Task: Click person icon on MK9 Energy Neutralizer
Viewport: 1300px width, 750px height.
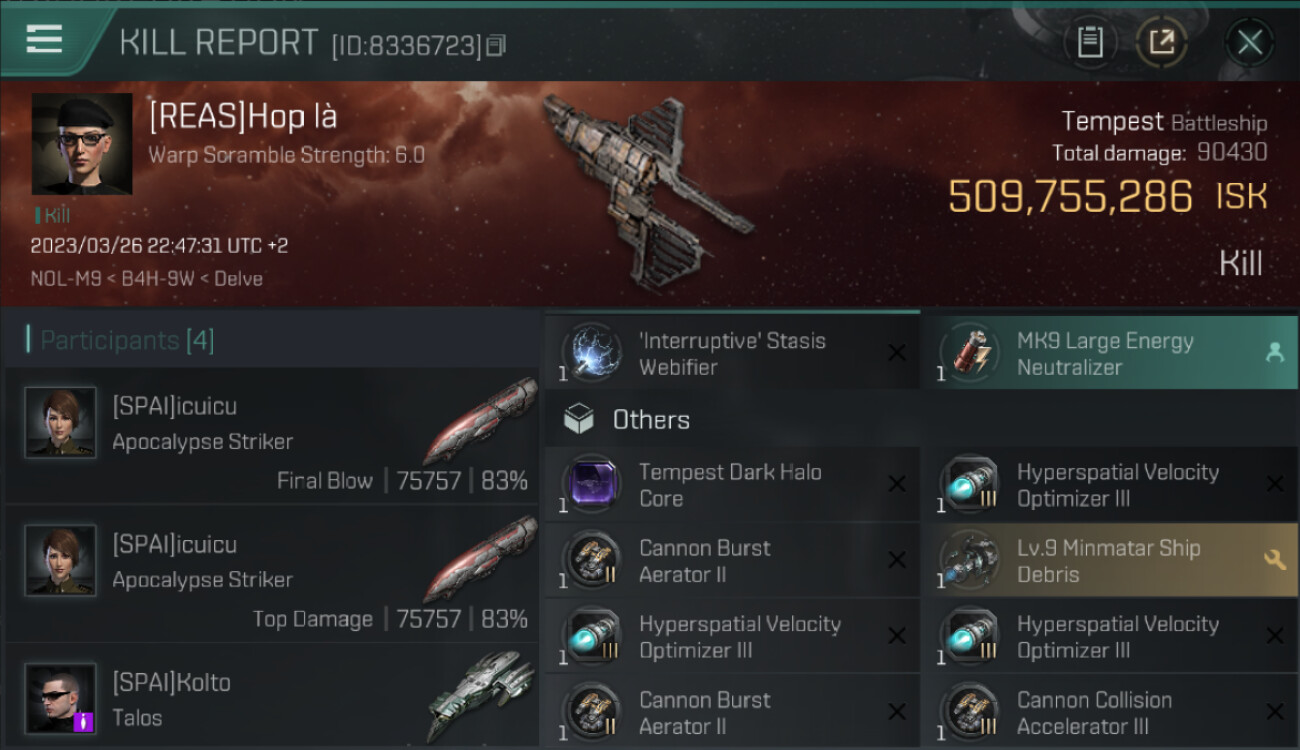Action: point(1274,352)
